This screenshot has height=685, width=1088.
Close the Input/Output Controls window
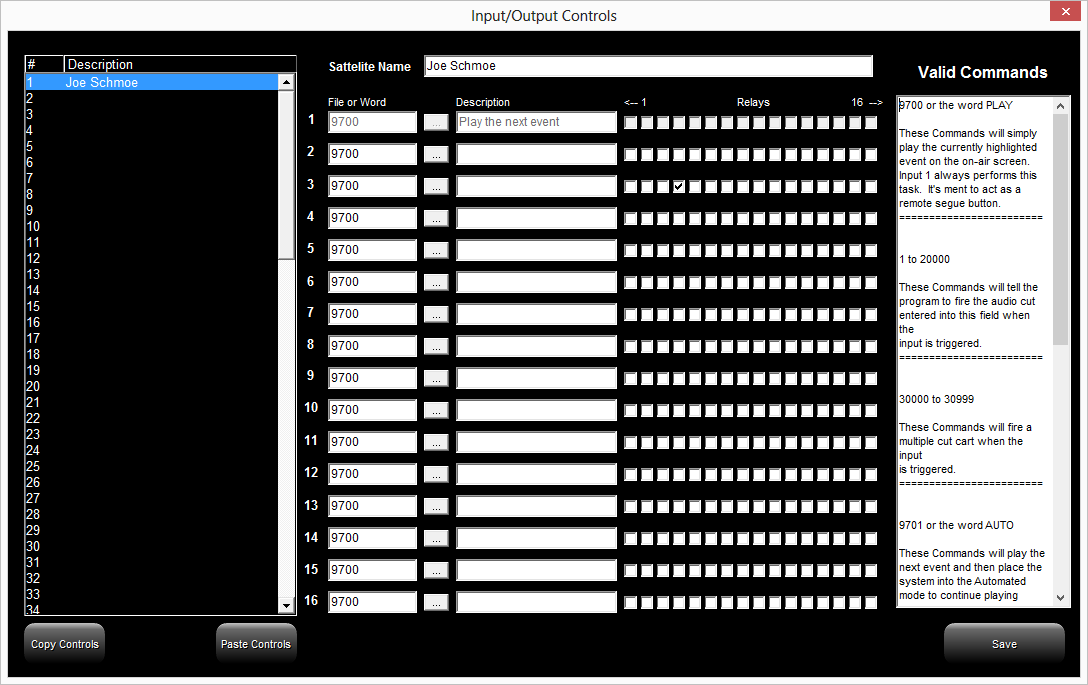(x=1065, y=11)
